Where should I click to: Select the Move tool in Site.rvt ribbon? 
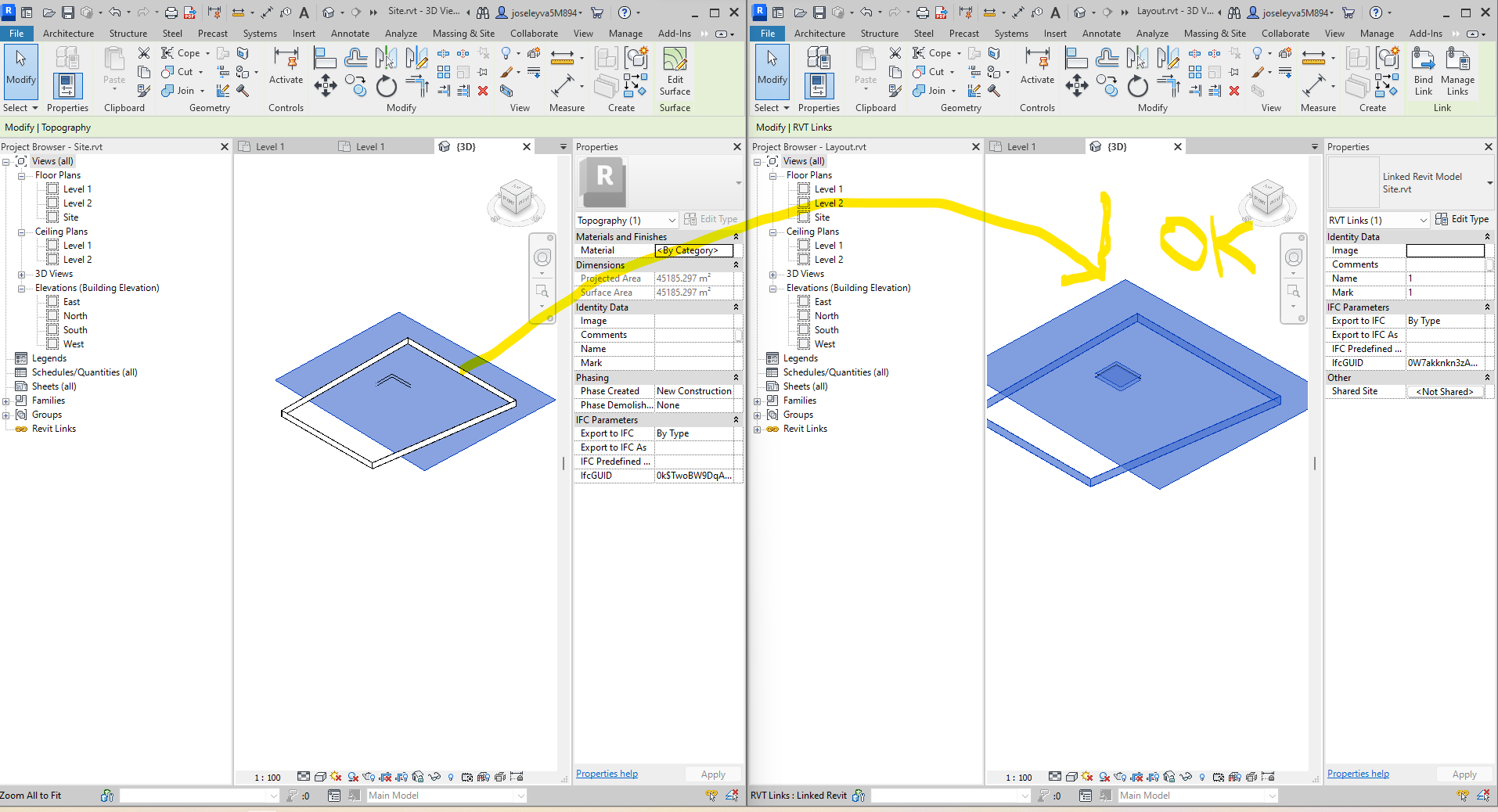pos(326,85)
